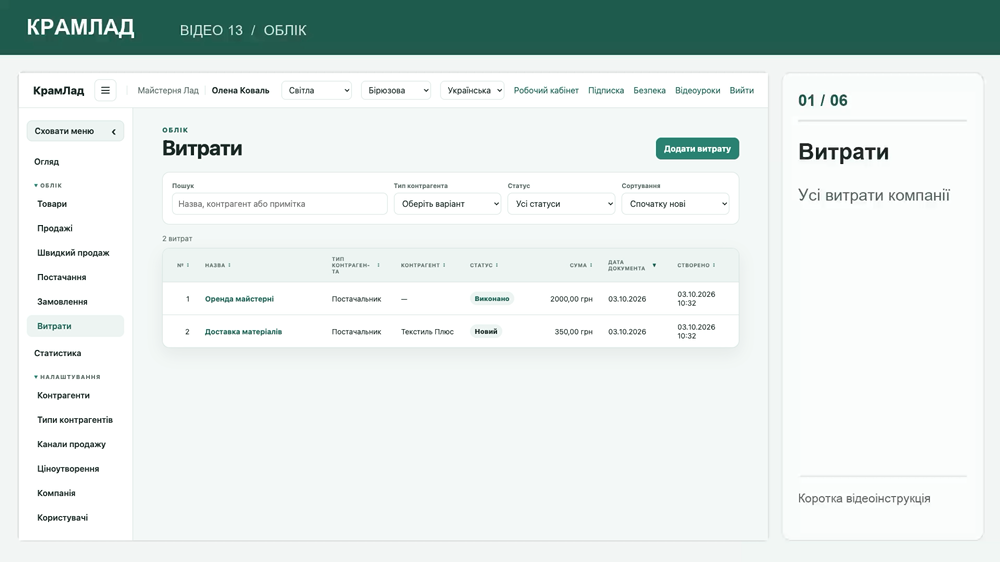Click the 2 витрат count text
The height and width of the screenshot is (562, 1000).
point(177,239)
